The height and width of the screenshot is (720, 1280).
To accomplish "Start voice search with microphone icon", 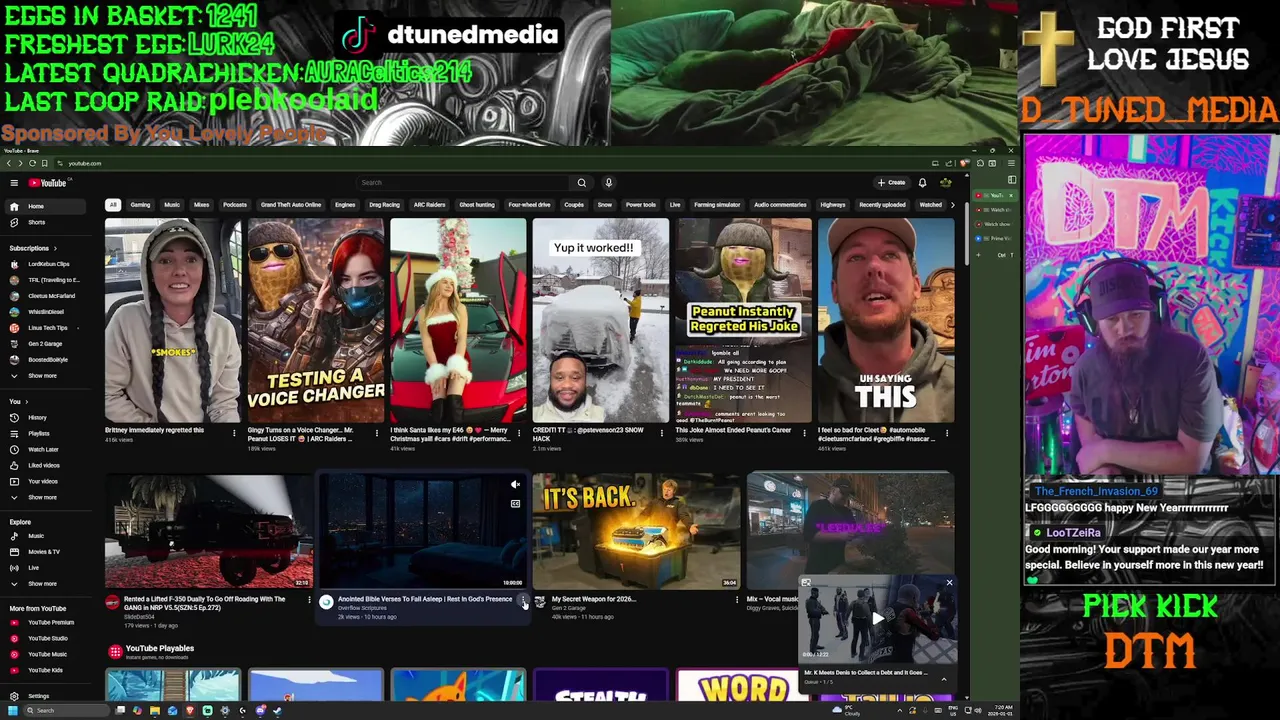I will click(608, 183).
